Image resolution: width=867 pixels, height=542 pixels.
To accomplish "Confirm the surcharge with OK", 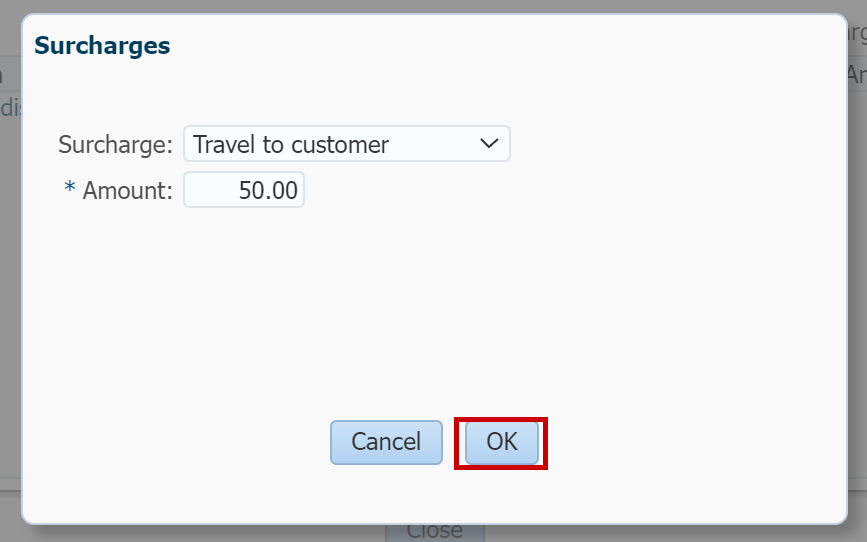I will (x=501, y=442).
